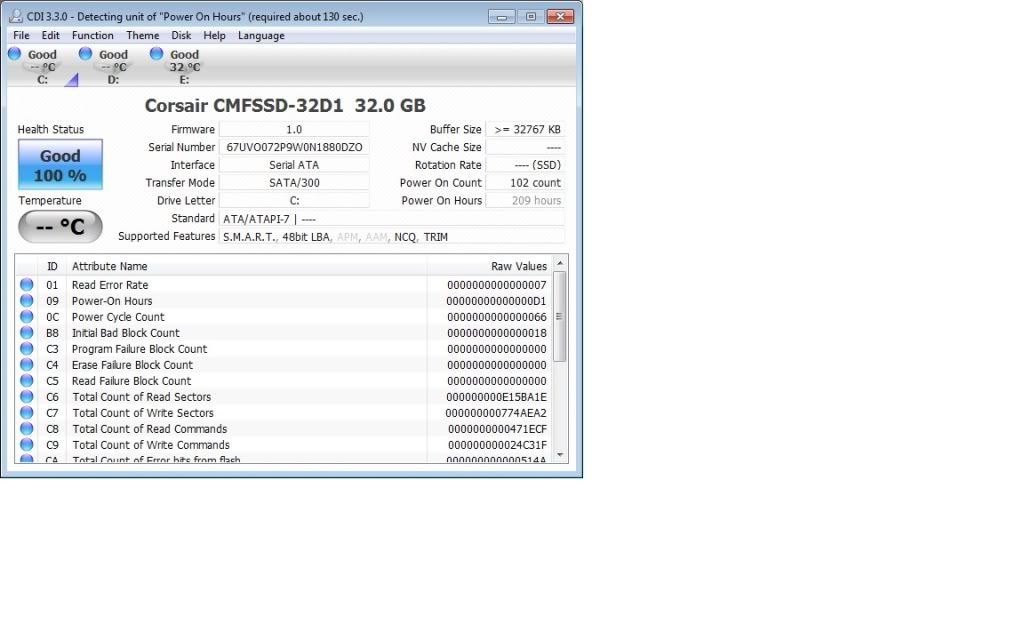The width and height of the screenshot is (1024, 640).
Task: Click the -- °C temperature button
Action: [60, 227]
